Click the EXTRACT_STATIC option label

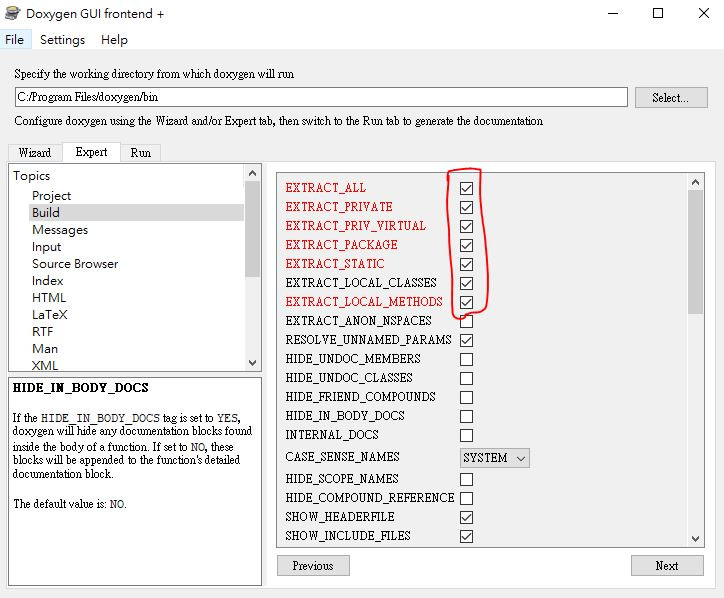coord(335,264)
